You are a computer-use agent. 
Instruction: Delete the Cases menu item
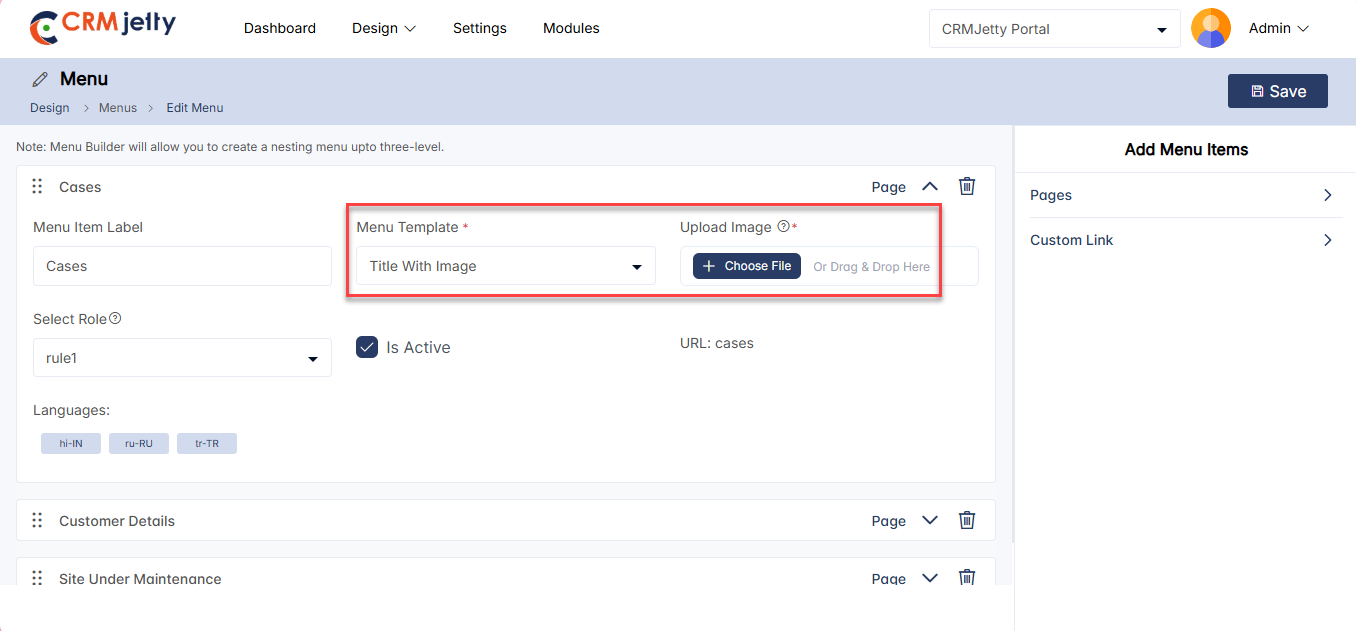pyautogui.click(x=967, y=186)
